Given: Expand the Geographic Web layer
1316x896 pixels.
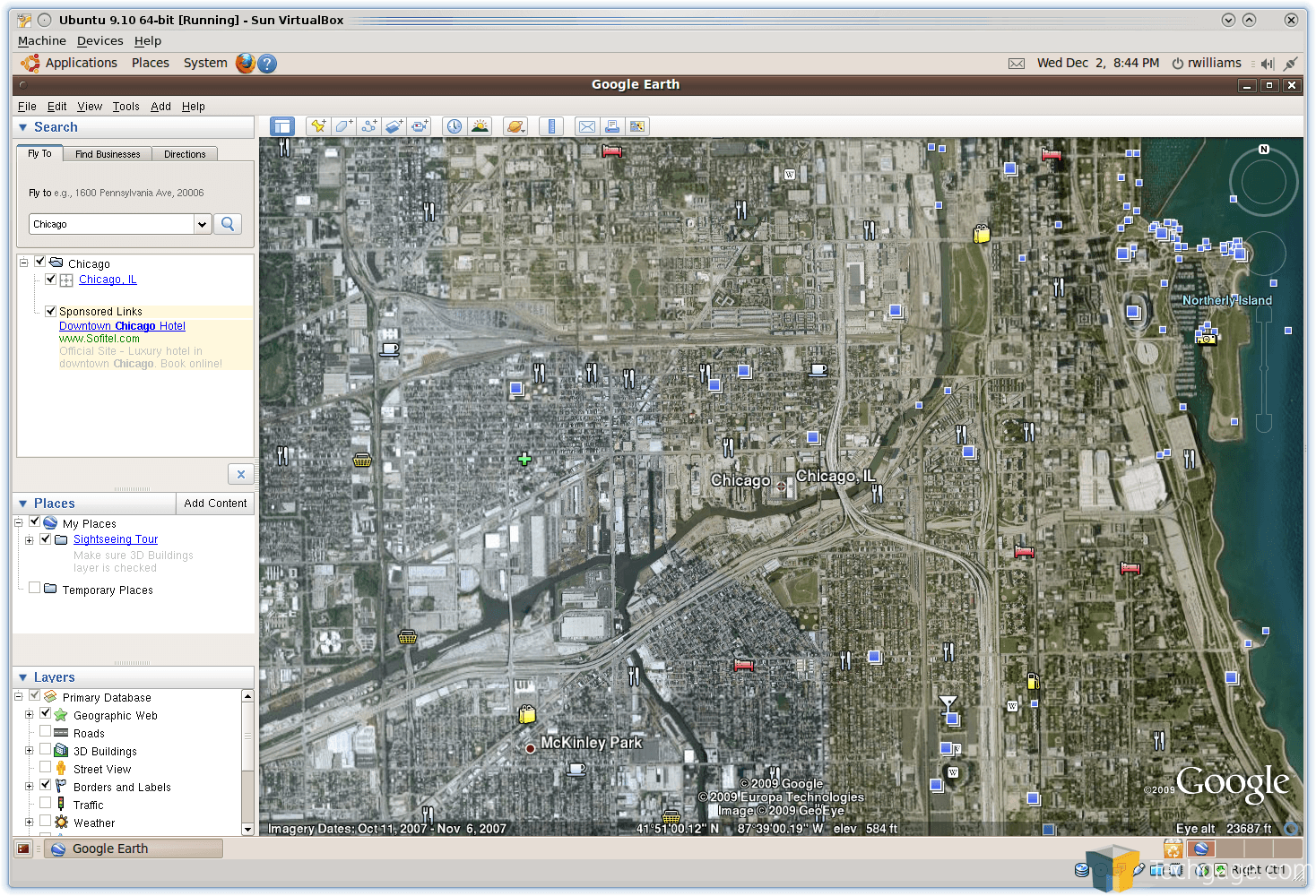Looking at the screenshot, I should 30,715.
